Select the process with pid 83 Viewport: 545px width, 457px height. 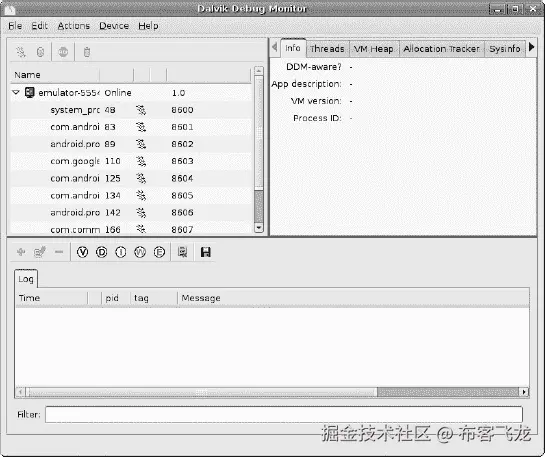click(131, 127)
